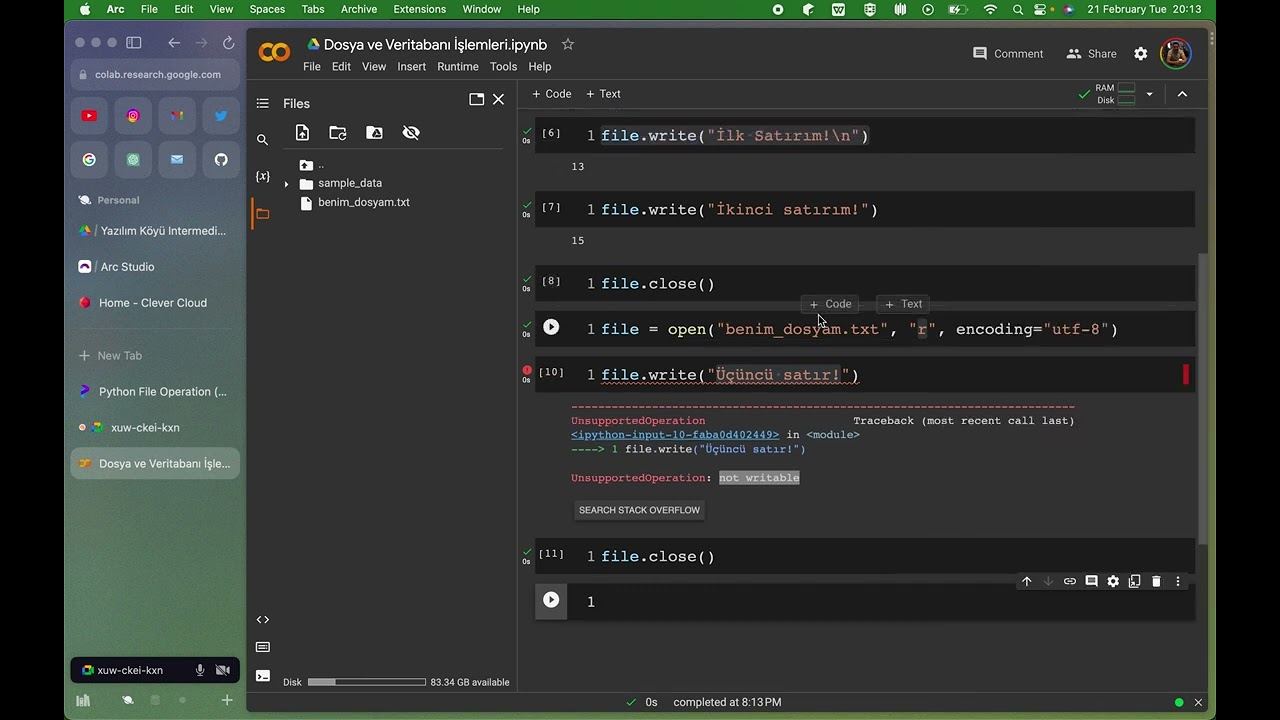Open the Colab File menu
The height and width of the screenshot is (720, 1280).
pyautogui.click(x=312, y=67)
